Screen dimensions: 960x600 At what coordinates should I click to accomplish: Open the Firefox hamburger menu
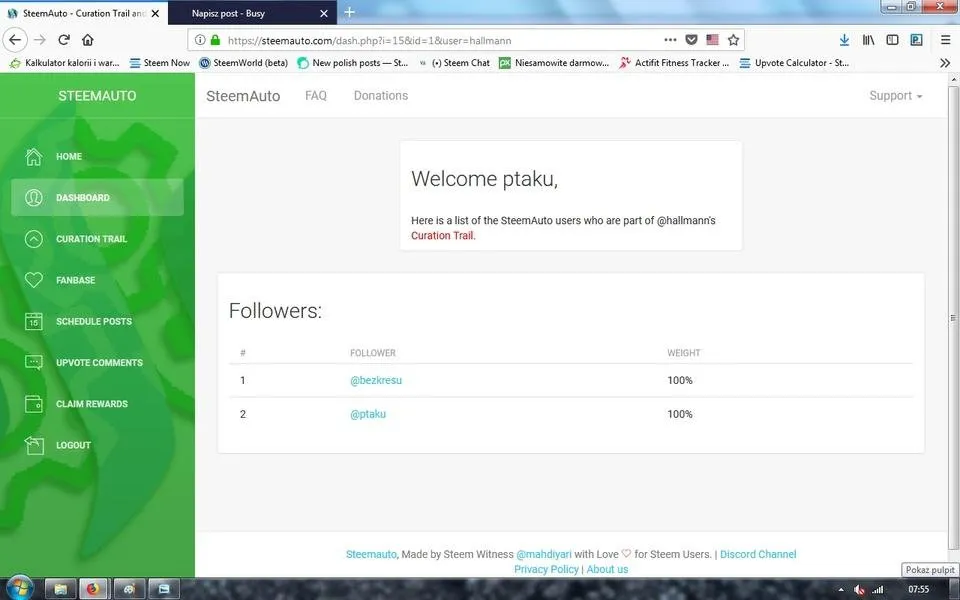point(945,40)
